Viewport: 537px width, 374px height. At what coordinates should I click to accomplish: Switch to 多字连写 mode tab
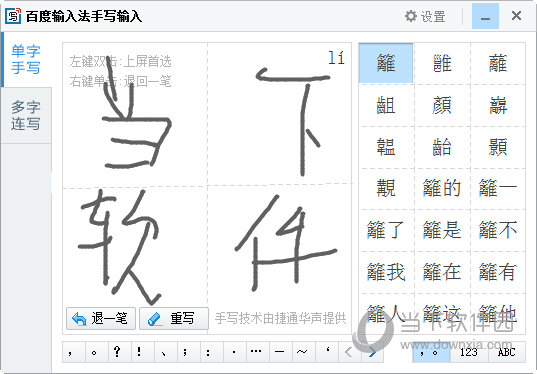(26, 115)
